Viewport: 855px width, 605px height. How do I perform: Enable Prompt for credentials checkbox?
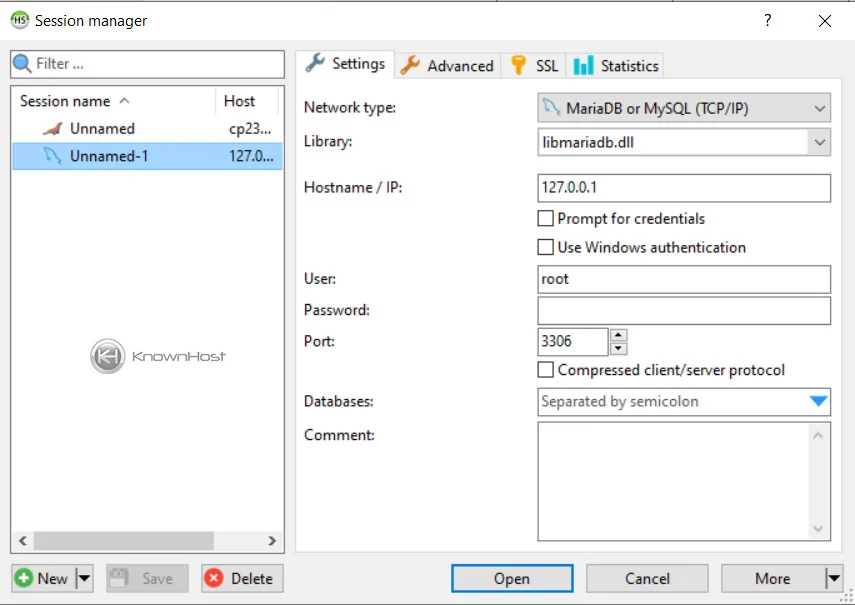tap(546, 219)
